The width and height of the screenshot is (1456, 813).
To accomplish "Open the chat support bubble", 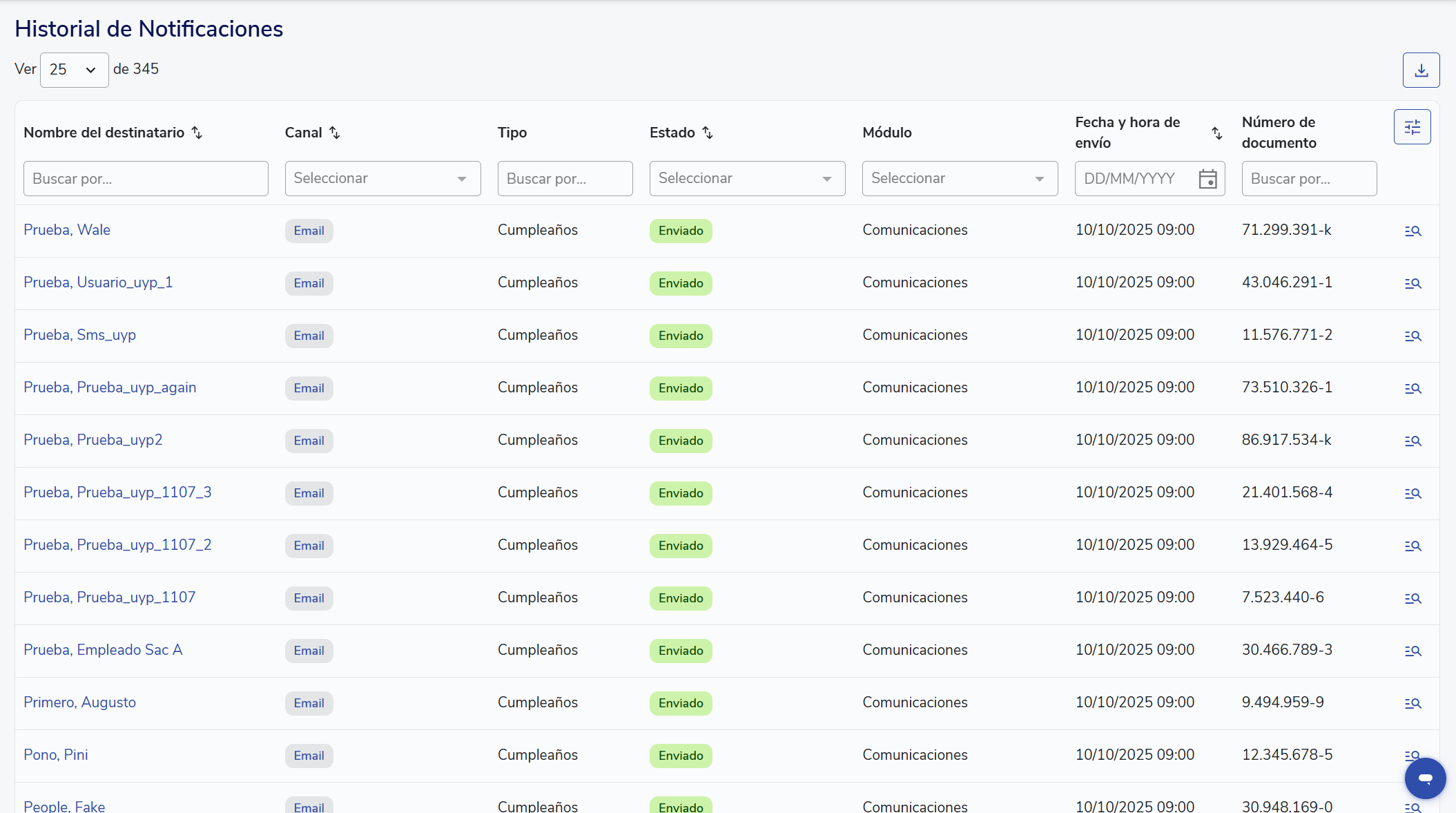I will [x=1425, y=778].
